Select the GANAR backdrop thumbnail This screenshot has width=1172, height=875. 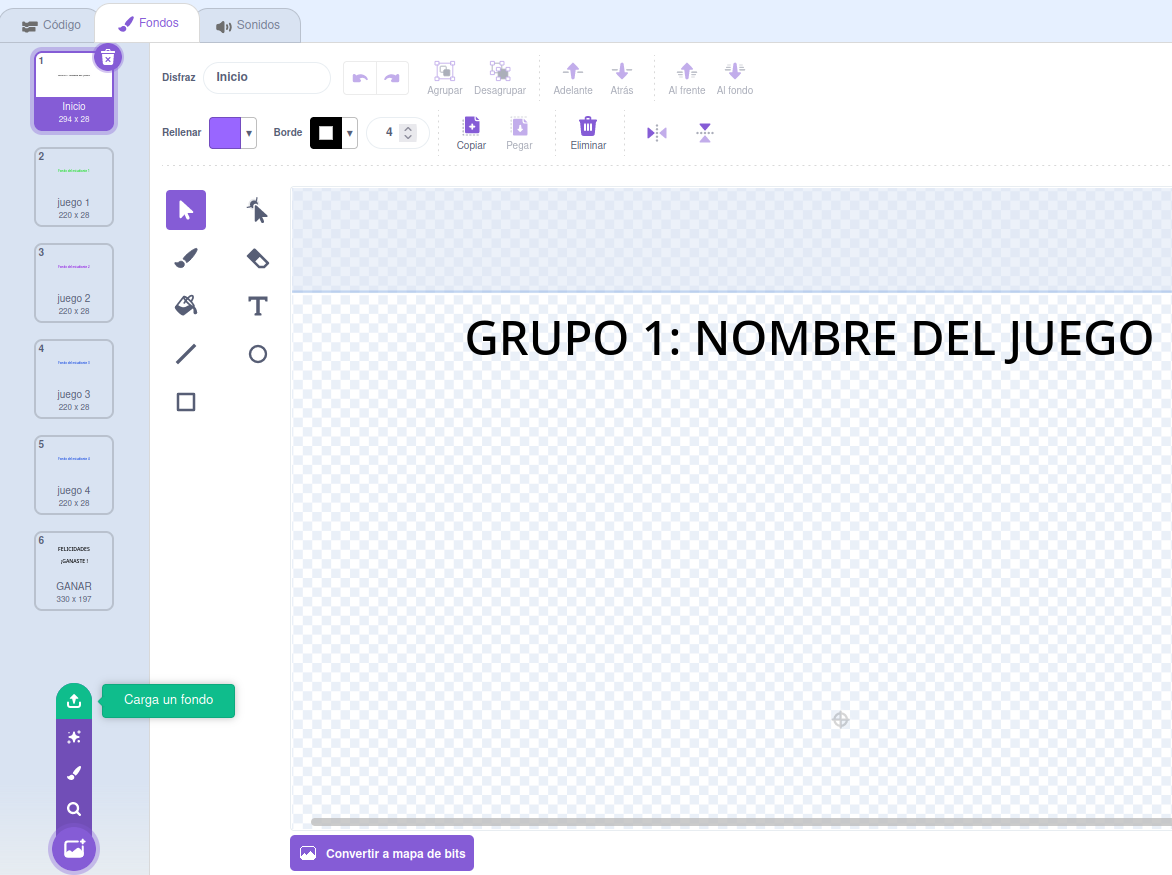pyautogui.click(x=73, y=570)
